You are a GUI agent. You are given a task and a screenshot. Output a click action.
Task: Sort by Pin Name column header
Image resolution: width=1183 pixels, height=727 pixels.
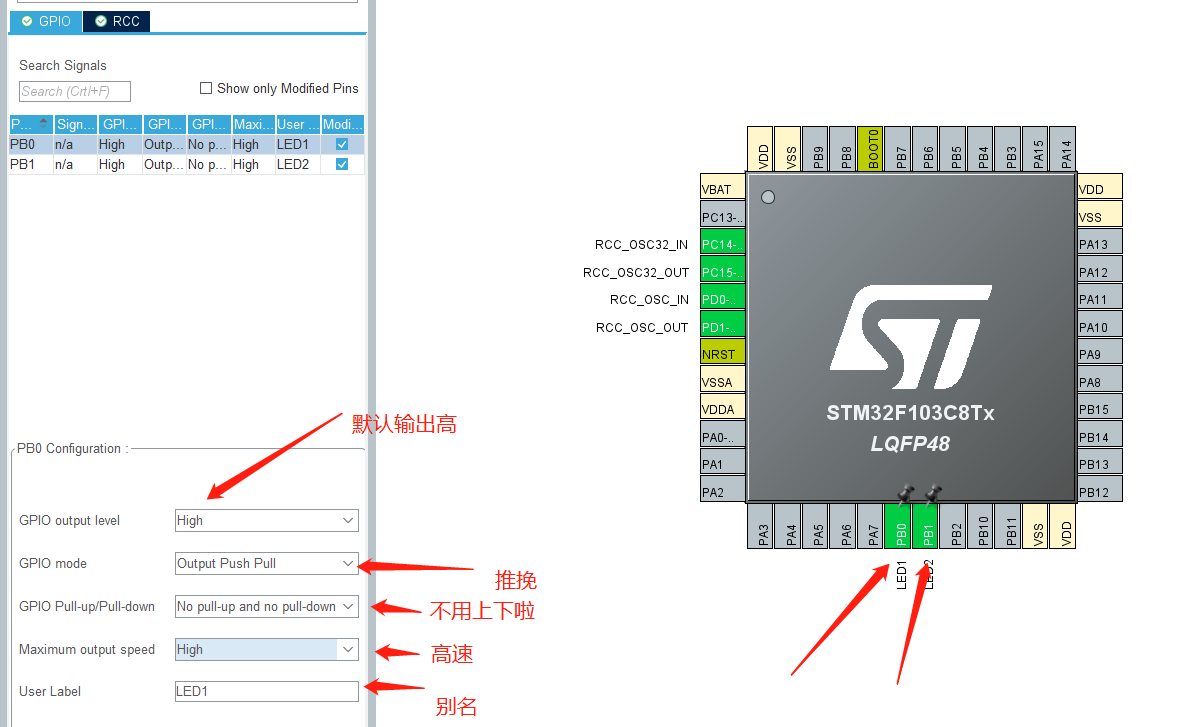[30, 124]
